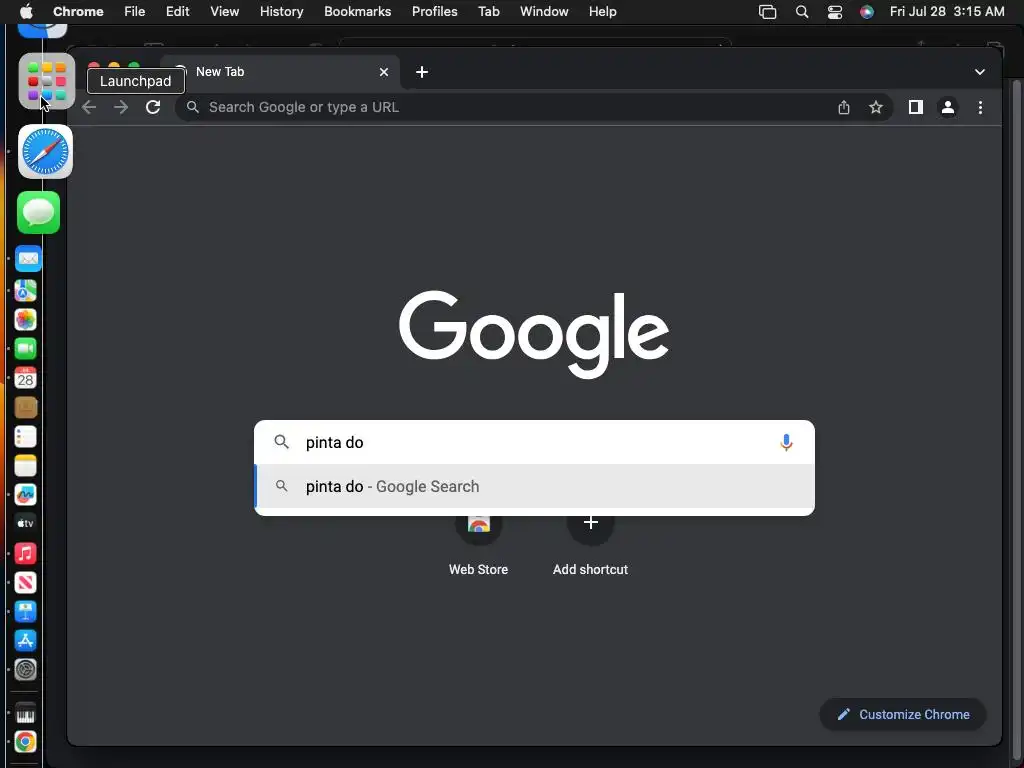Open a new tab with the plus button
Viewport: 1024px width, 768px height.
point(422,72)
